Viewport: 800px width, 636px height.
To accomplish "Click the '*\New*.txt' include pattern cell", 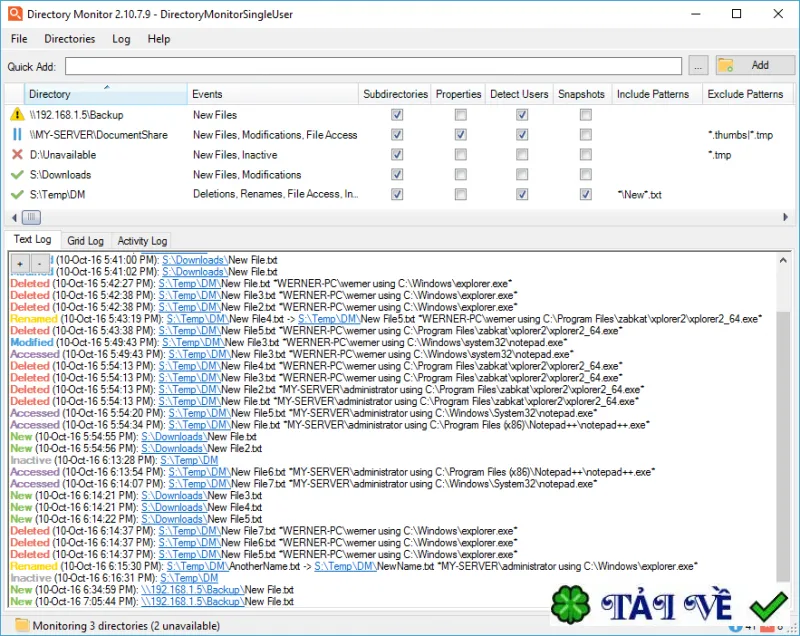I will pos(639,194).
